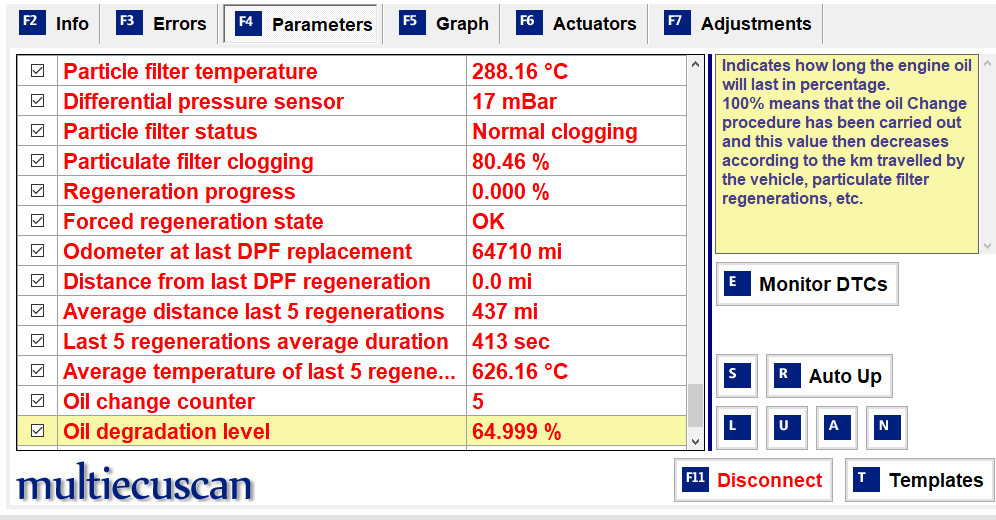Click the parameter list scroll-down arrow
Image resolution: width=996 pixels, height=520 pixels.
695,441
